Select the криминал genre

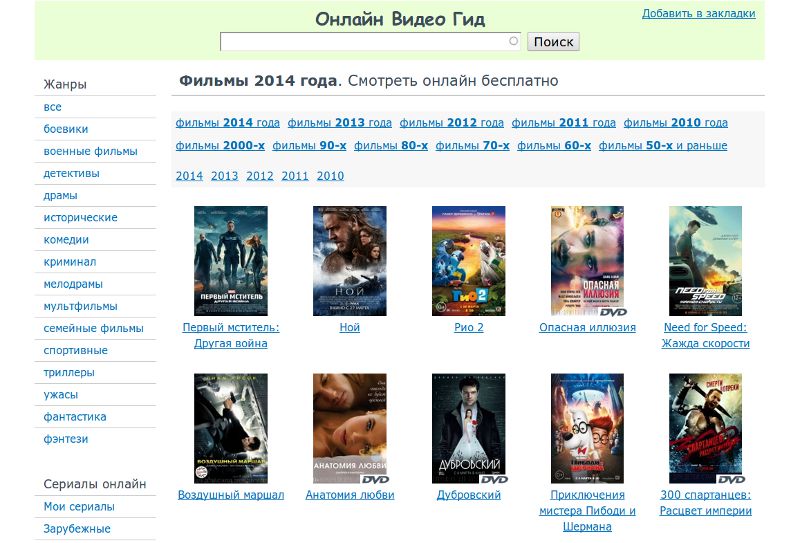70,262
